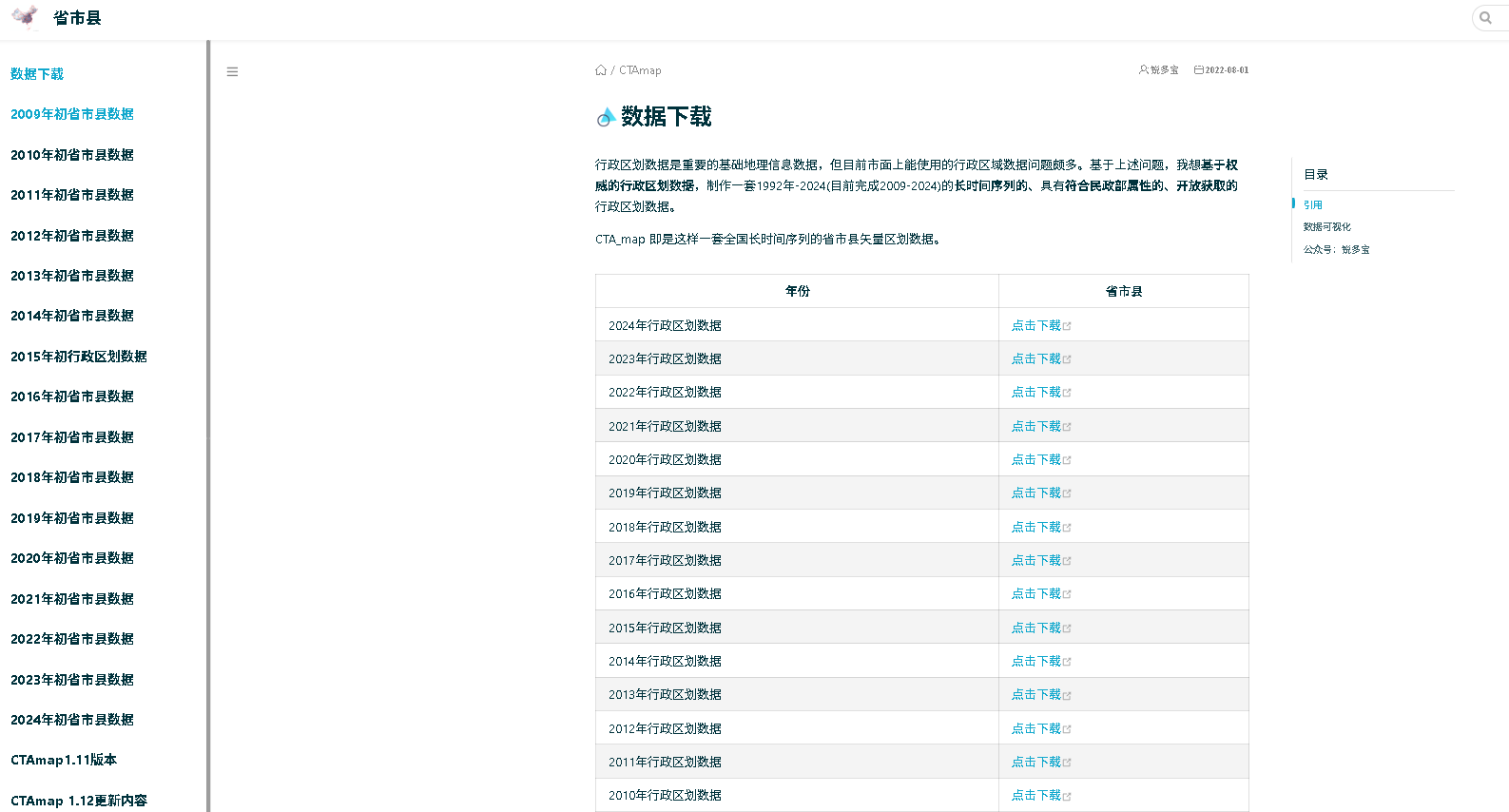
Task: Toggle sidebar with hamburger icon
Action: pos(232,71)
